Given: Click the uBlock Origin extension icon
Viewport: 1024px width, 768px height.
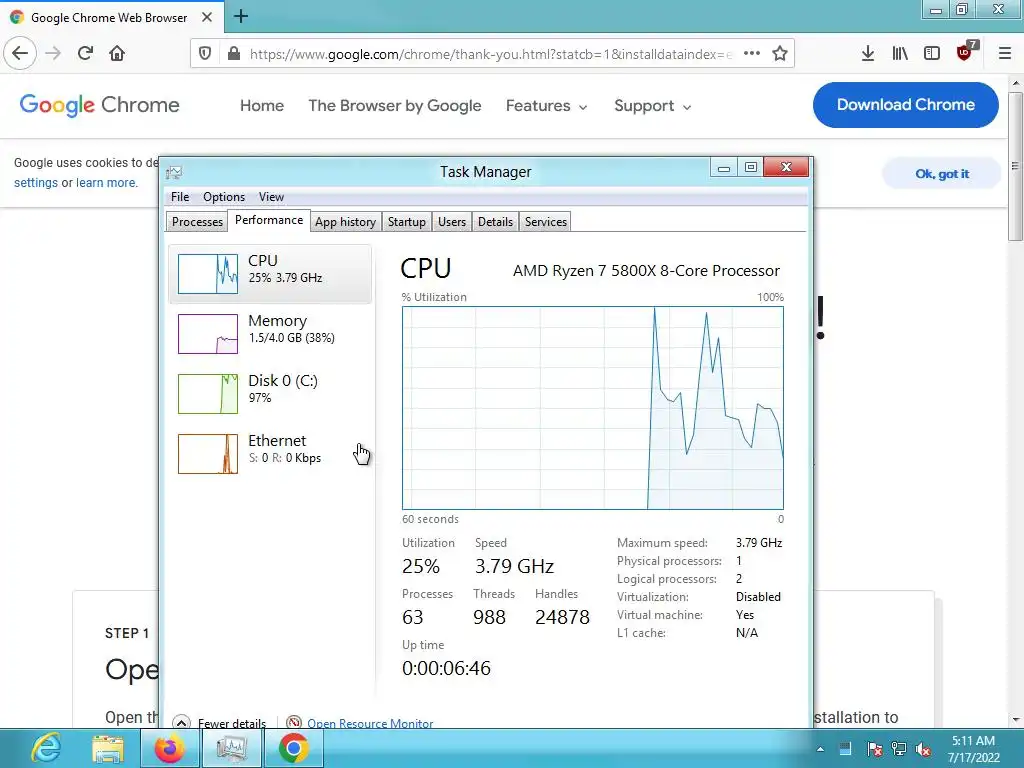Looking at the screenshot, I should tap(965, 52).
